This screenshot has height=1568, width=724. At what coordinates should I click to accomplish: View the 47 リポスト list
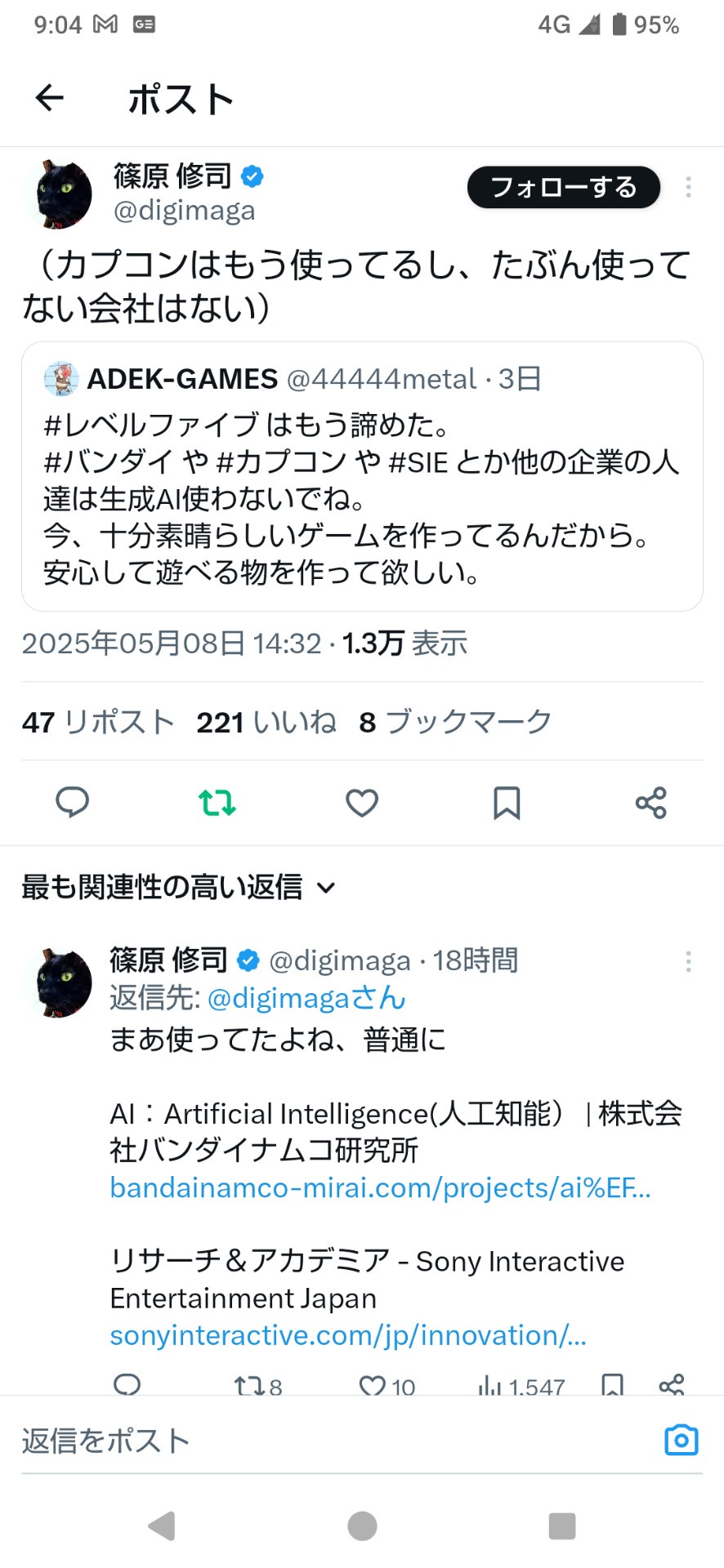[98, 722]
